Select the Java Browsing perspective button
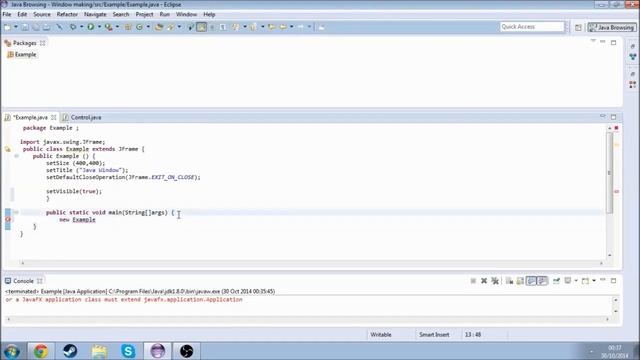The width and height of the screenshot is (640, 360). [x=612, y=27]
